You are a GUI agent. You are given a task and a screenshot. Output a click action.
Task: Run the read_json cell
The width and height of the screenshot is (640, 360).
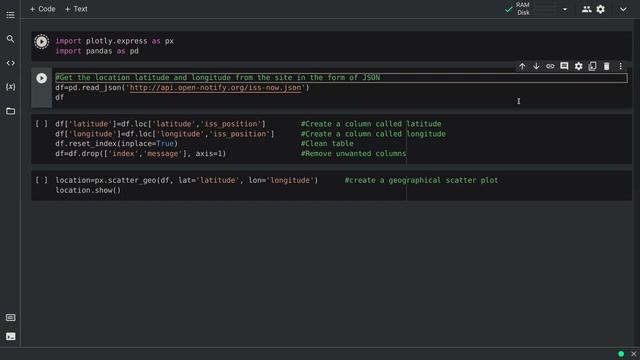pos(41,78)
